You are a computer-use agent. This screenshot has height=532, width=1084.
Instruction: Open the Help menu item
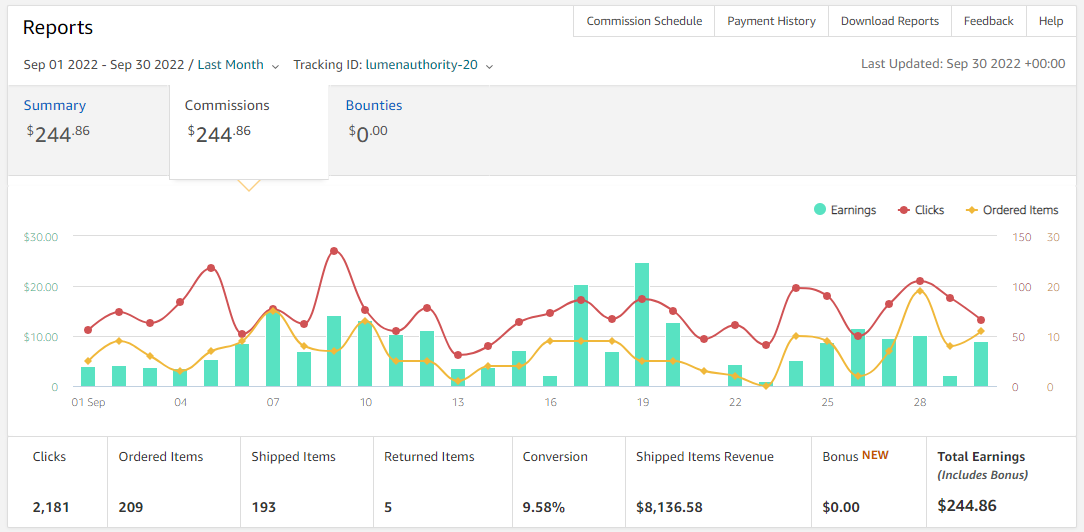point(1051,21)
